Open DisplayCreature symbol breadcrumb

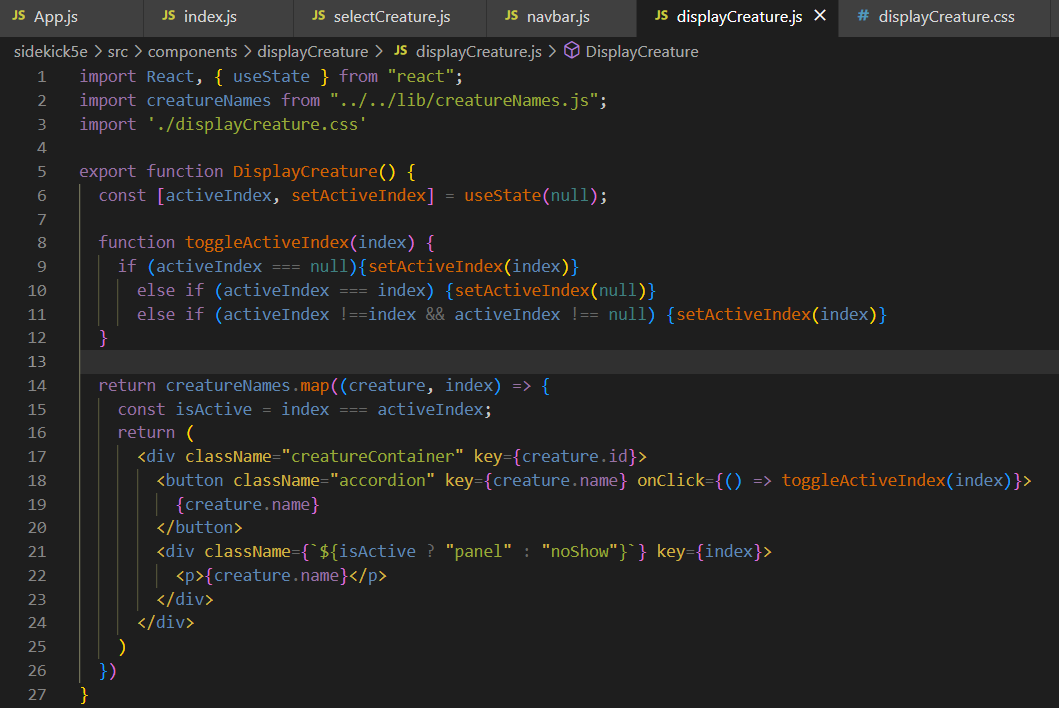[x=642, y=52]
